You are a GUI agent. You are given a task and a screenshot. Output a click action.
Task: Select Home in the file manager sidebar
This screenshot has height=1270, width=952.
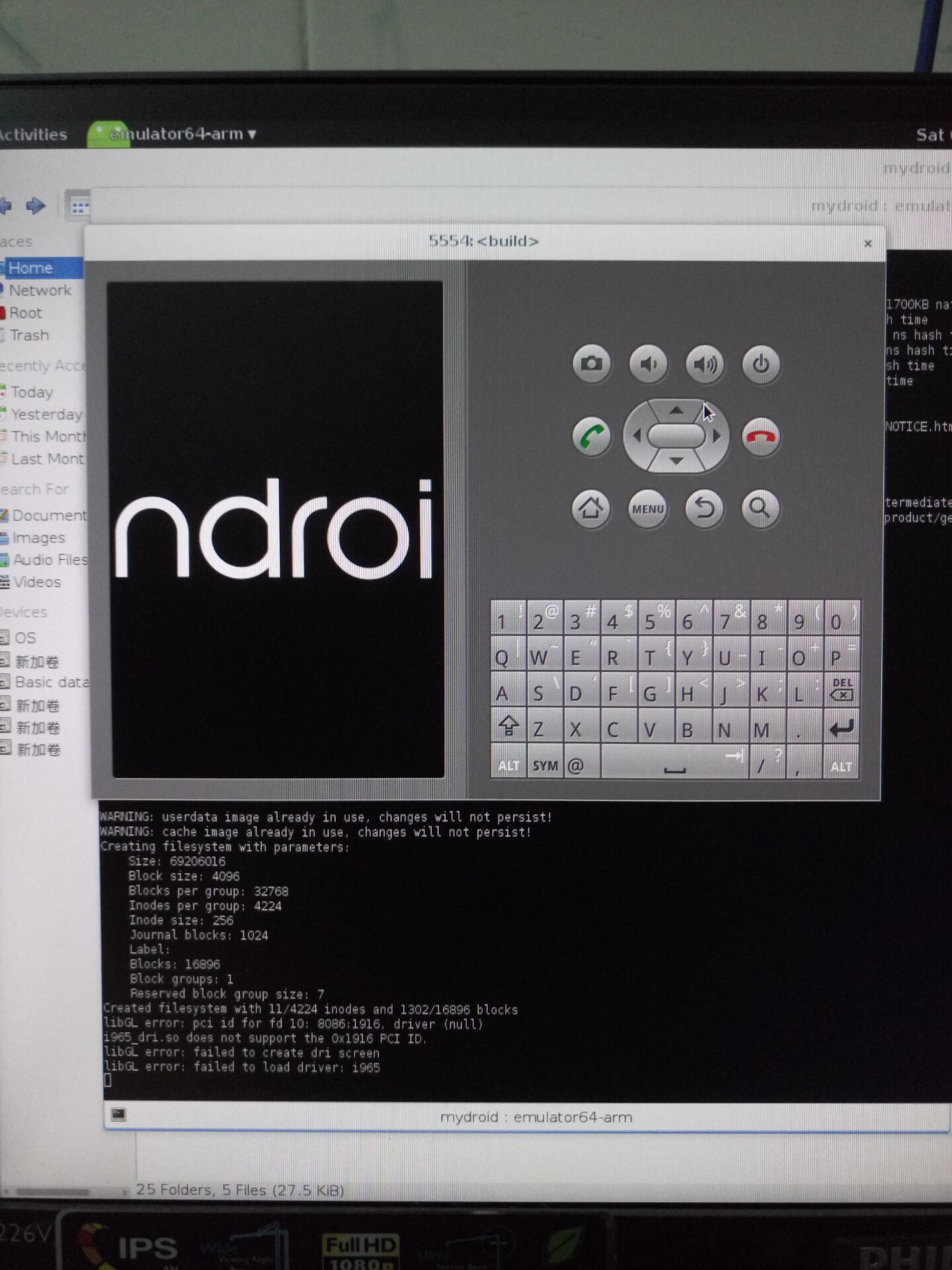[x=42, y=268]
